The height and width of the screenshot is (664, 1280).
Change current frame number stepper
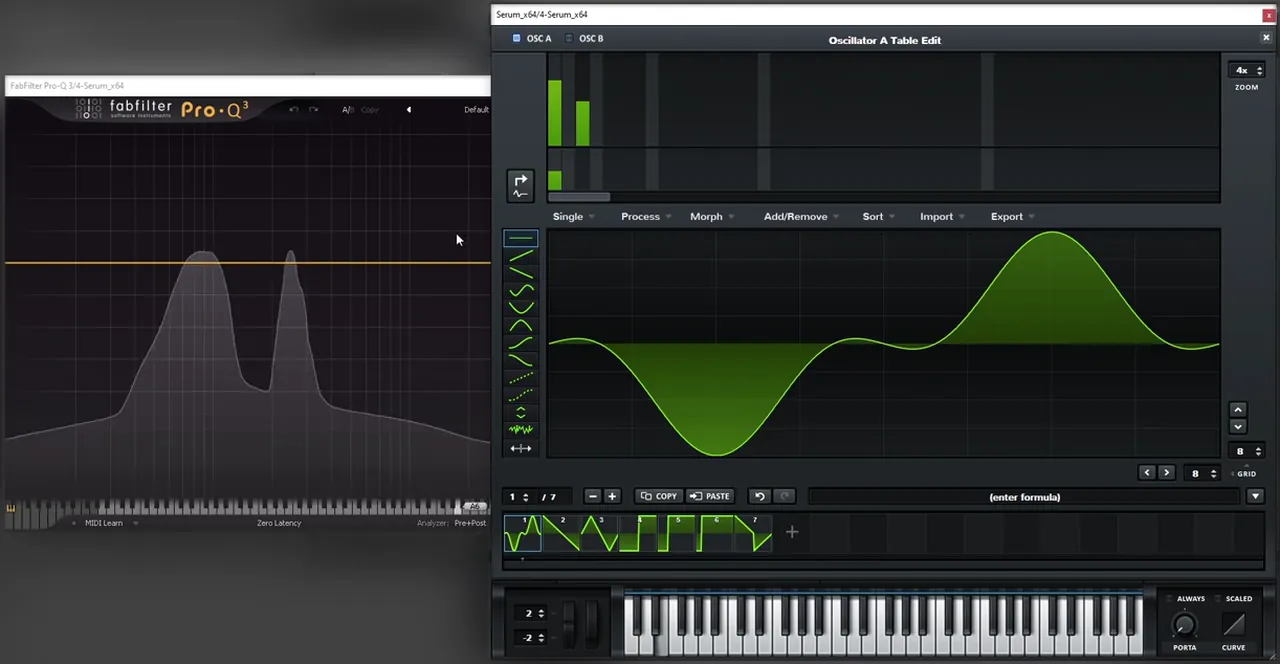519,497
